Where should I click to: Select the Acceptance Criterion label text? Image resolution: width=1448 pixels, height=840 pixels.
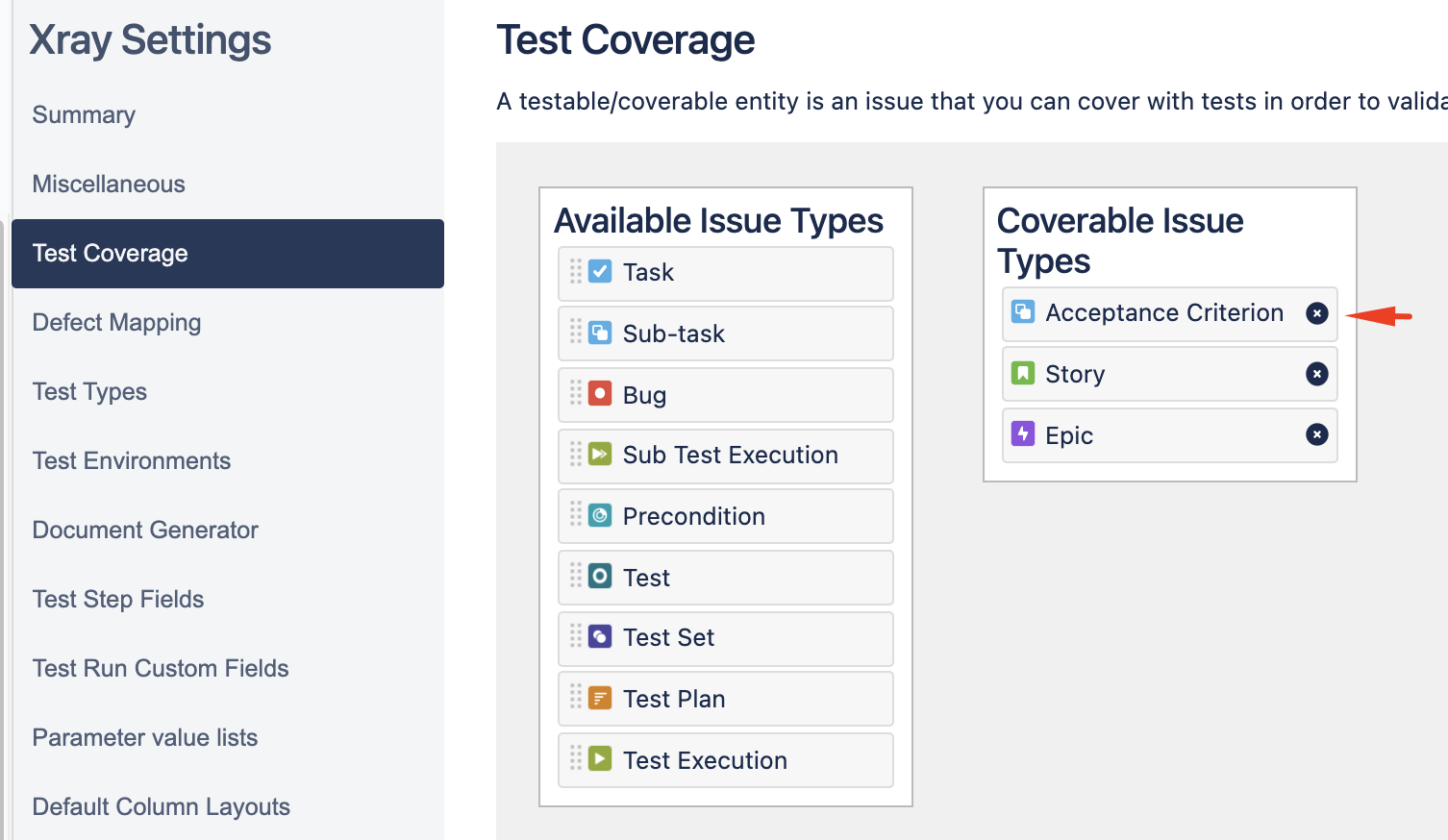click(x=1164, y=312)
